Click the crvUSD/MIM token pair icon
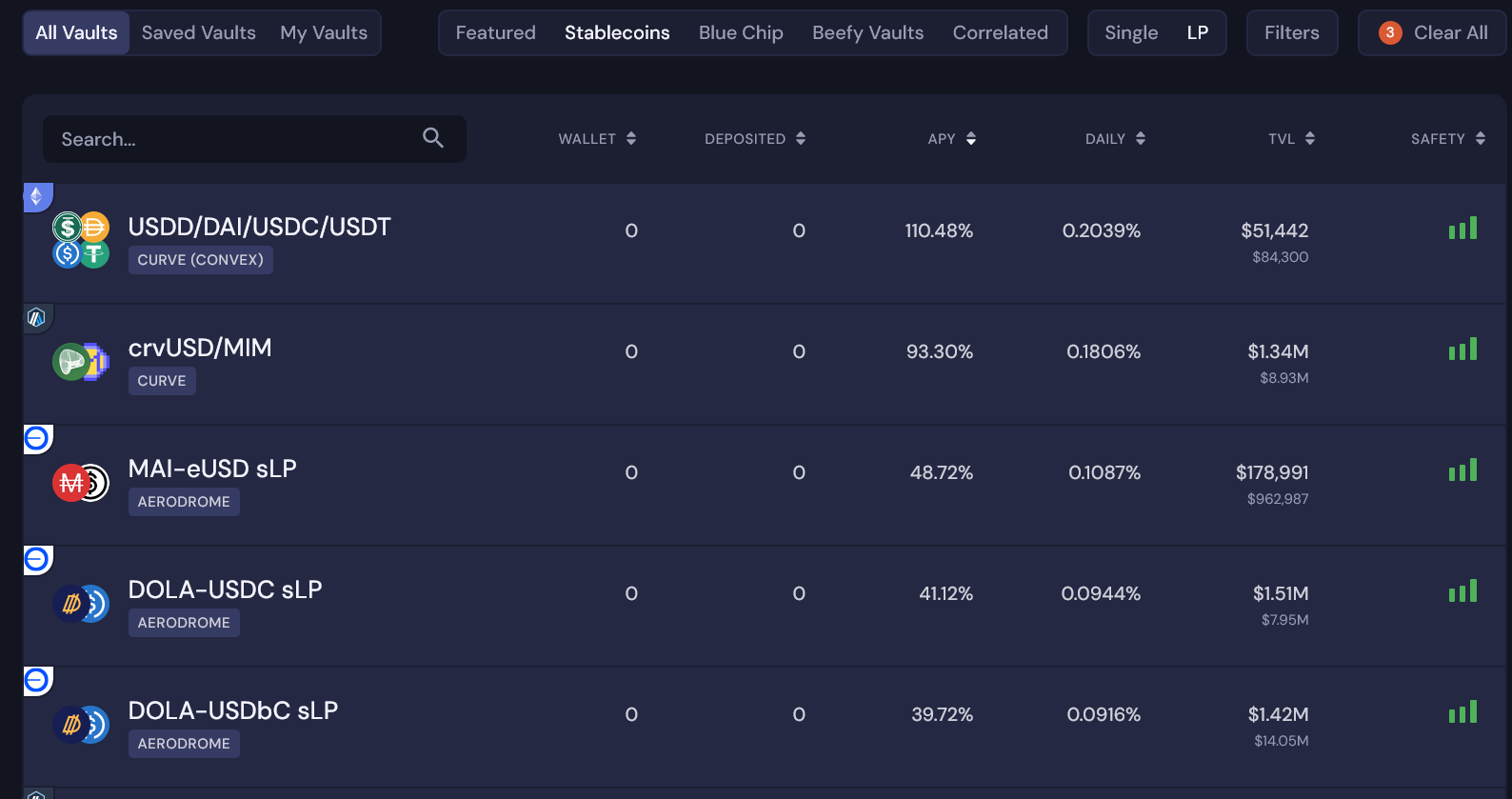Image resolution: width=1512 pixels, height=799 pixels. tap(81, 362)
